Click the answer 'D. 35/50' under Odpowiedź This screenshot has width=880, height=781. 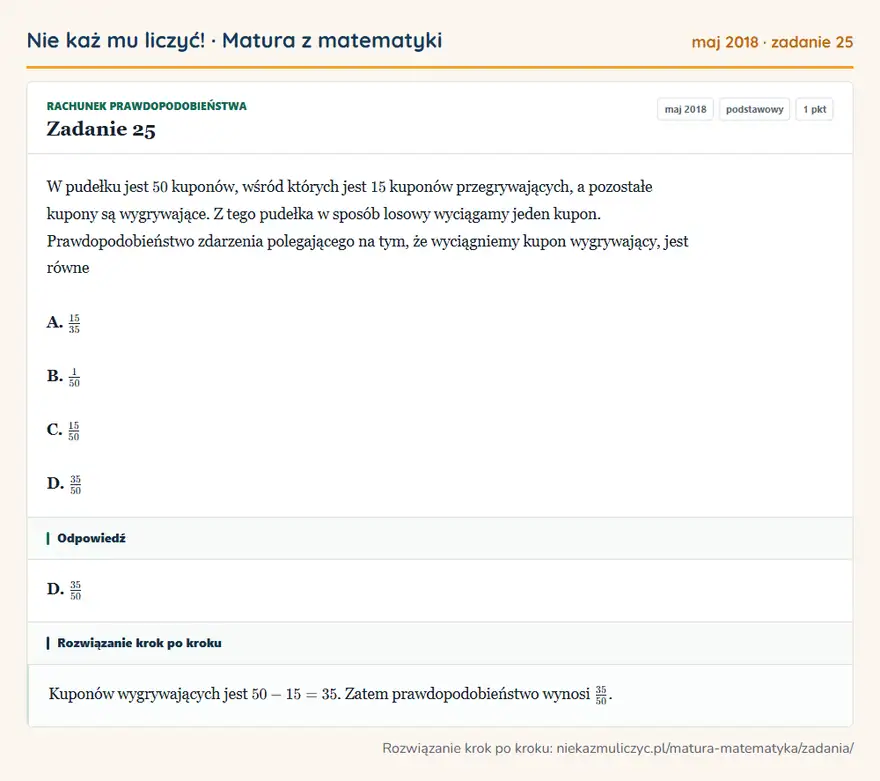pos(64,590)
